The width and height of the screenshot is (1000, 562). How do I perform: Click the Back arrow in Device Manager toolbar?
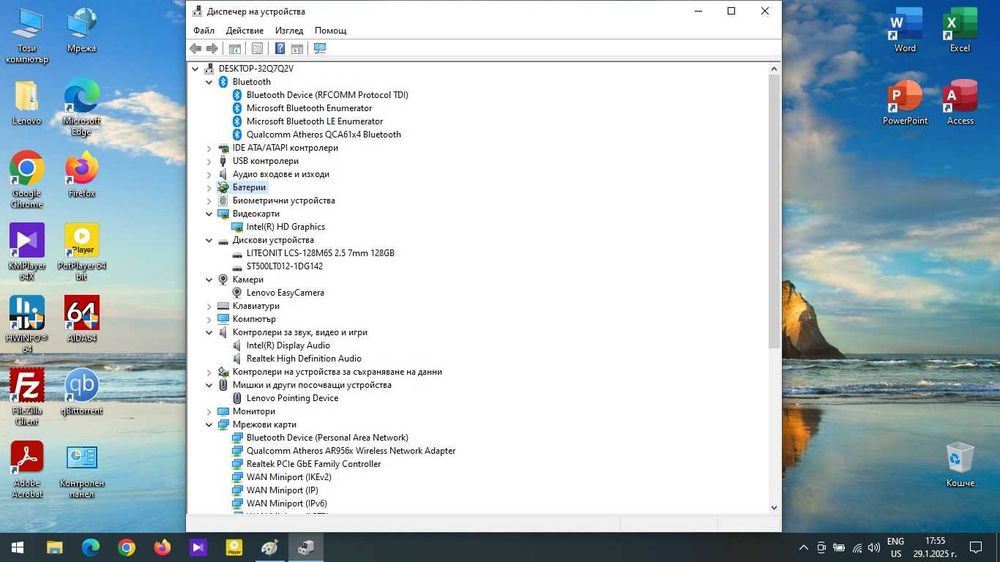pos(195,48)
